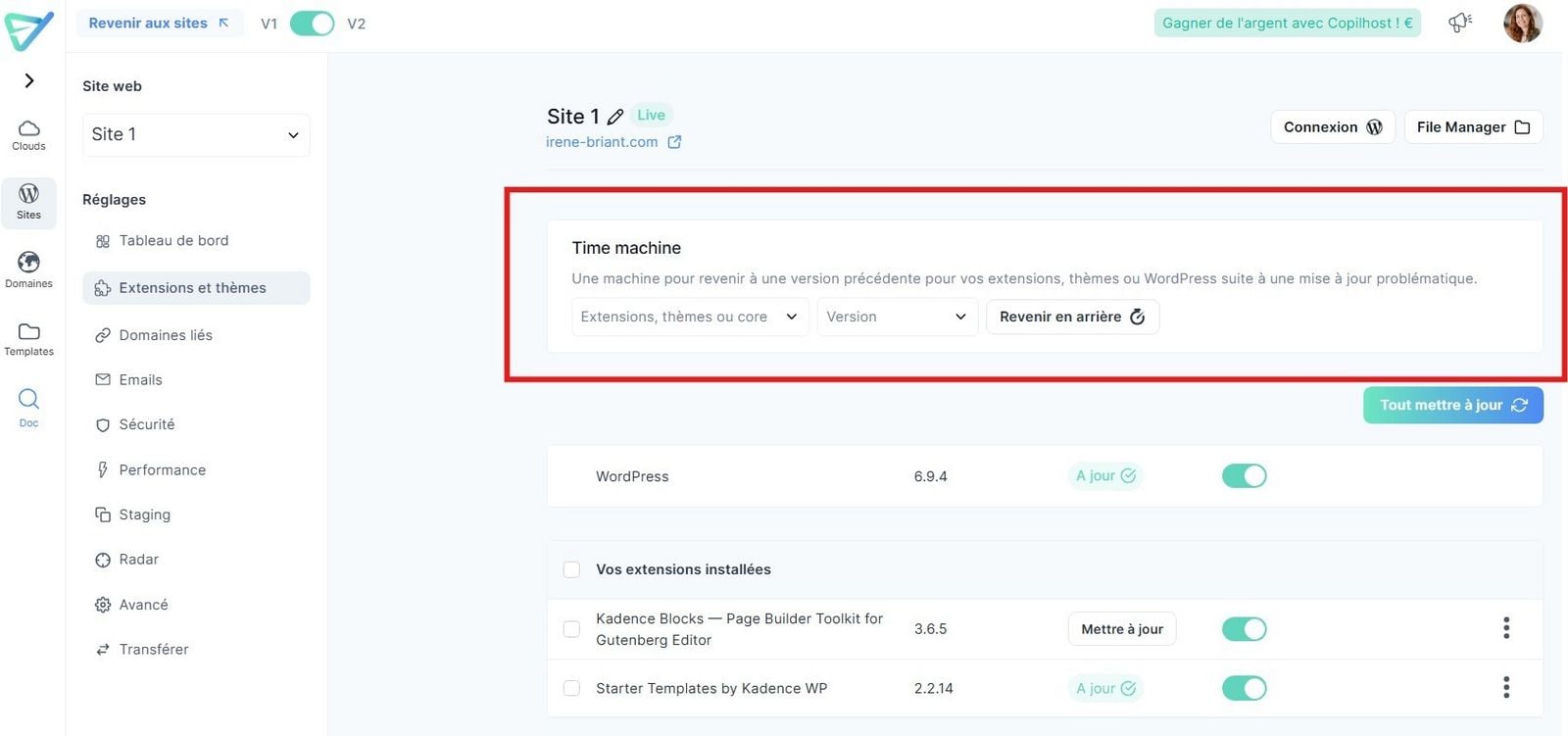
Task: Check the Kadence Blocks row checkbox
Action: (x=571, y=629)
